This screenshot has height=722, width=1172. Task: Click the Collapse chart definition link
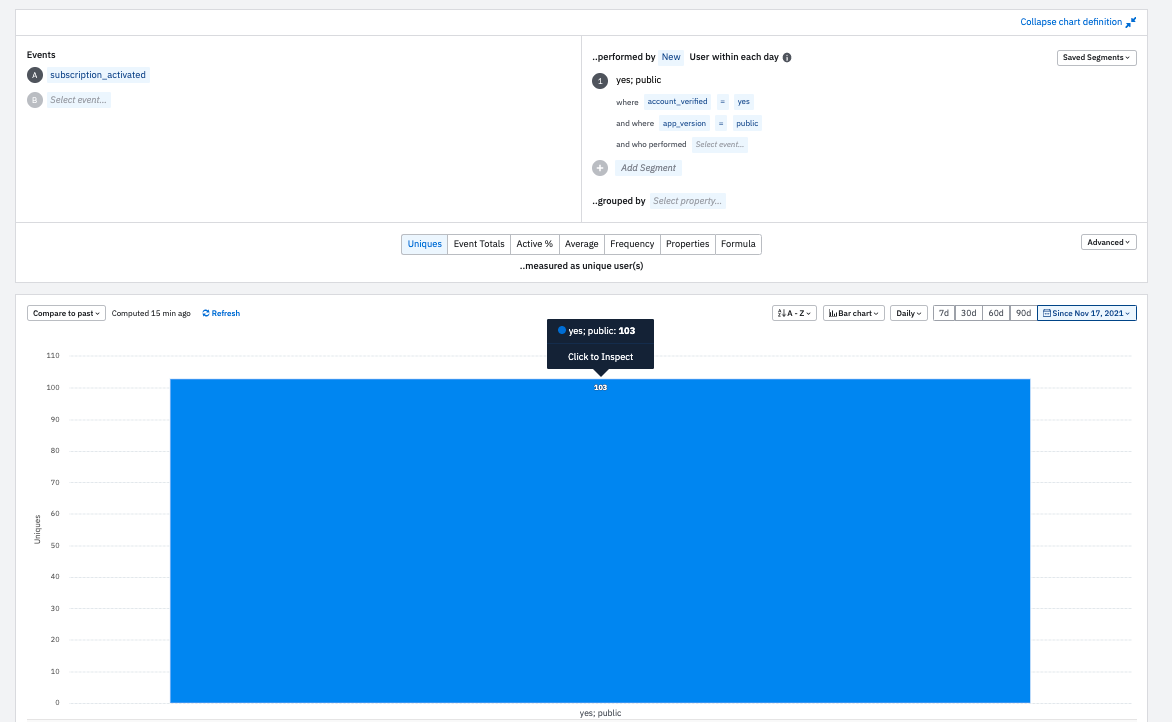click(x=1071, y=22)
